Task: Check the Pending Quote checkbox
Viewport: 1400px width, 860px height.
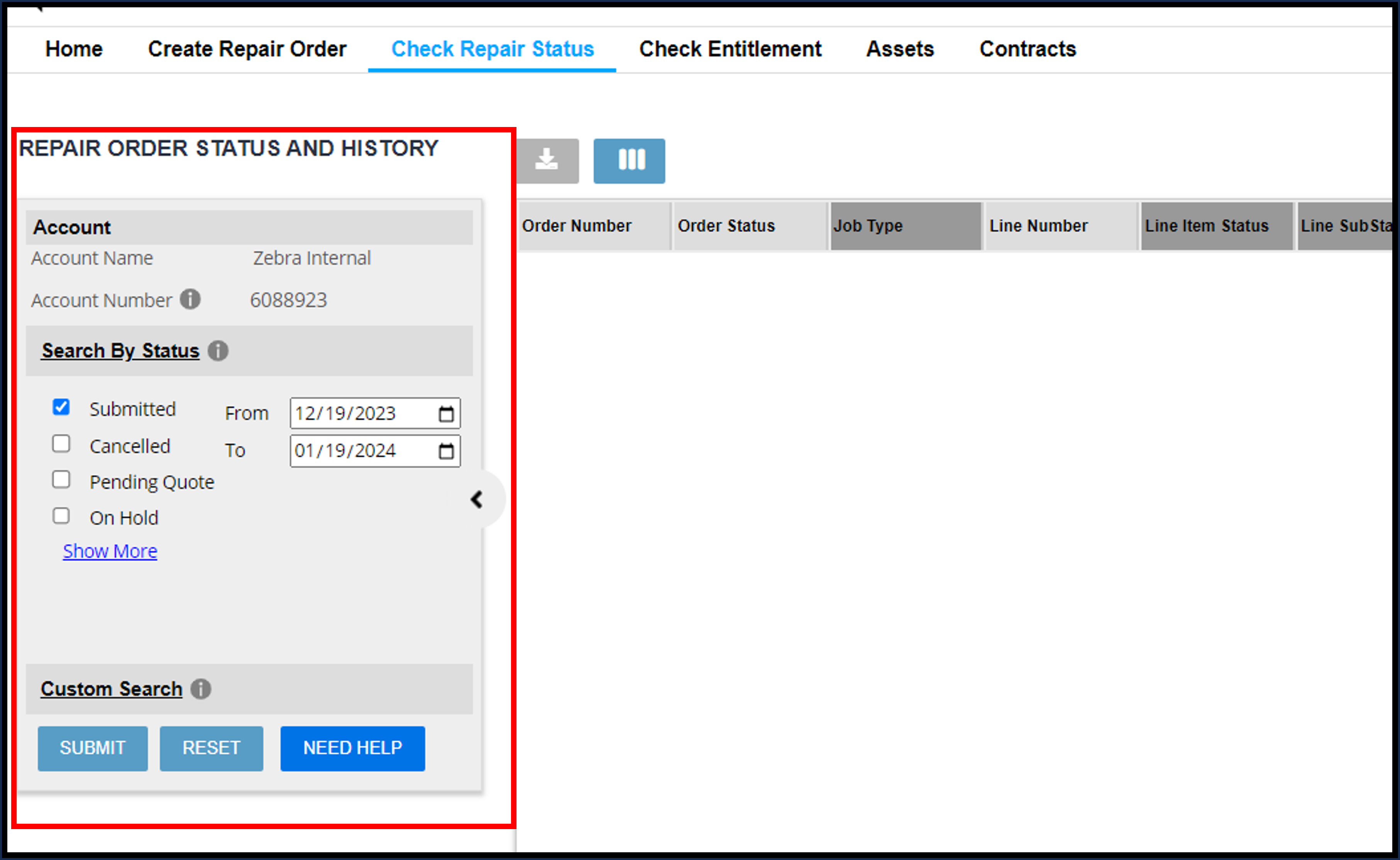Action: point(61,479)
